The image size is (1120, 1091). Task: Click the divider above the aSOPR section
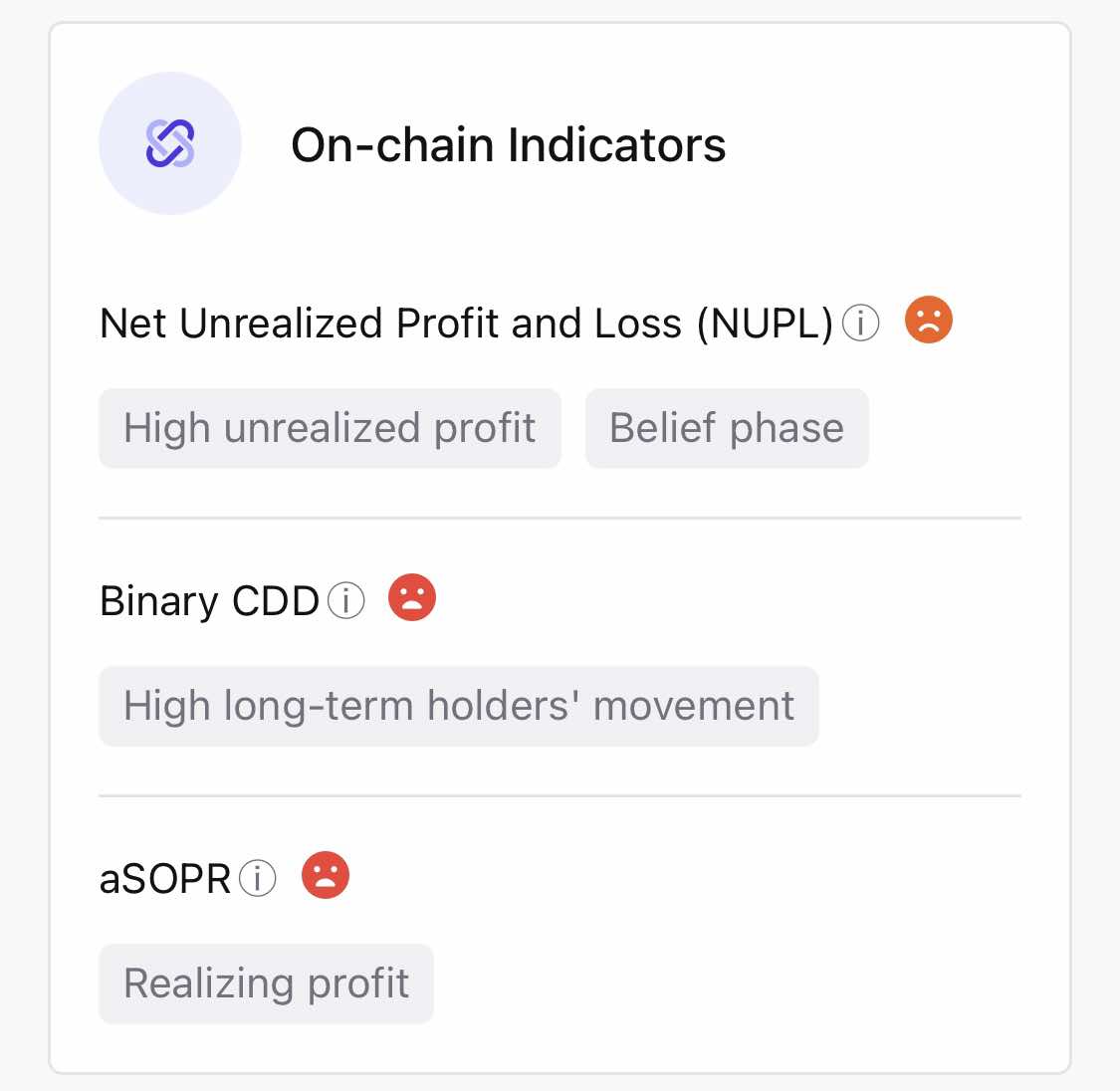pos(560,795)
